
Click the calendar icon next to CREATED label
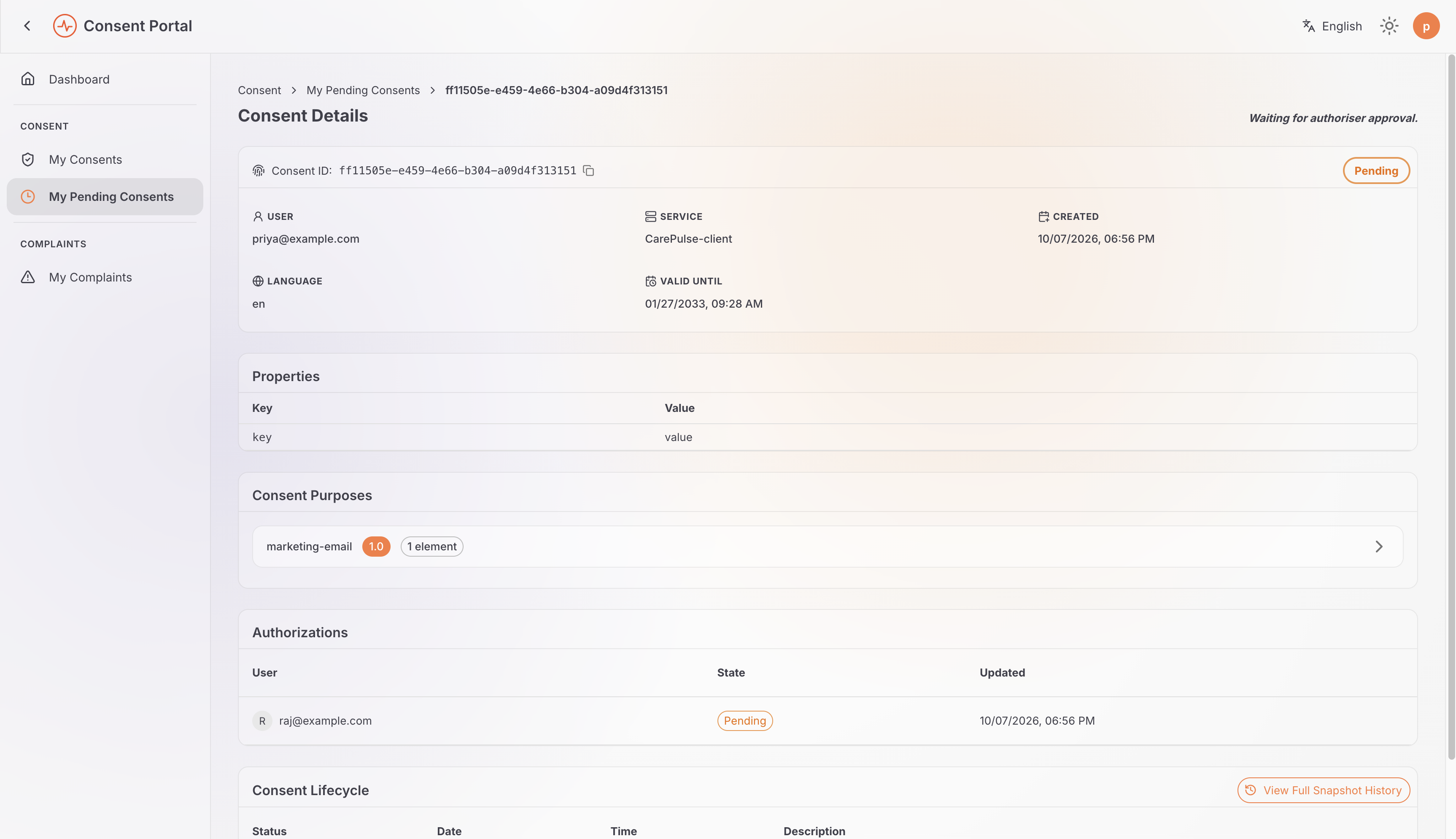1043,217
